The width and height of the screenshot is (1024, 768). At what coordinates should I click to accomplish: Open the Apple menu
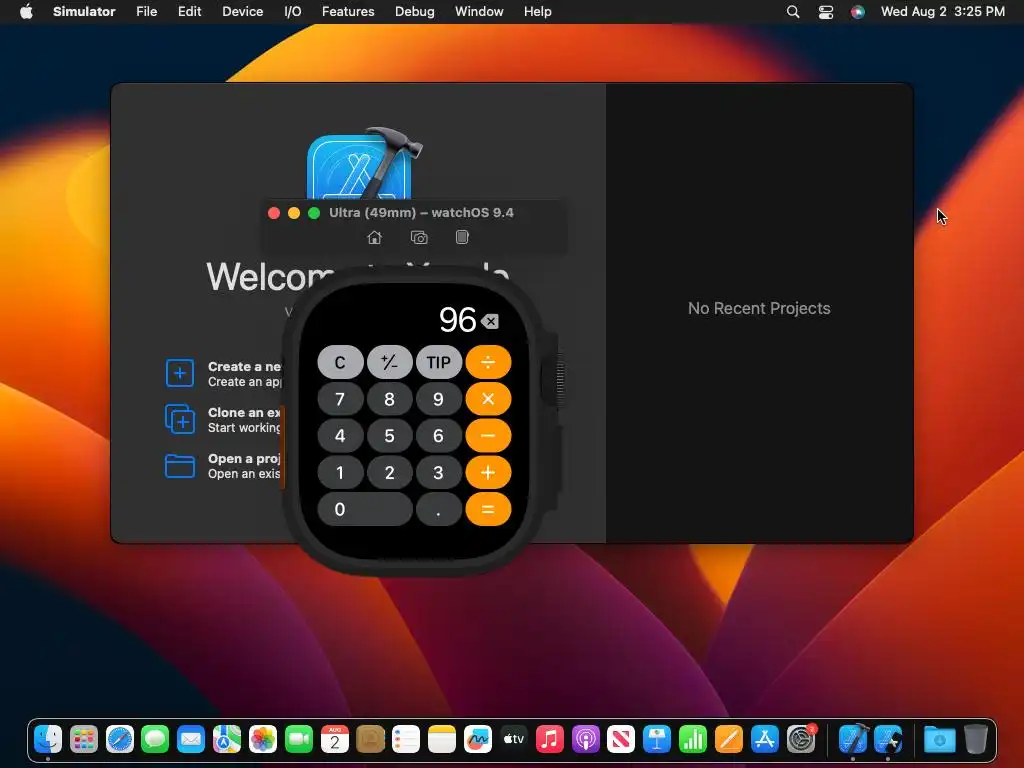coord(26,12)
